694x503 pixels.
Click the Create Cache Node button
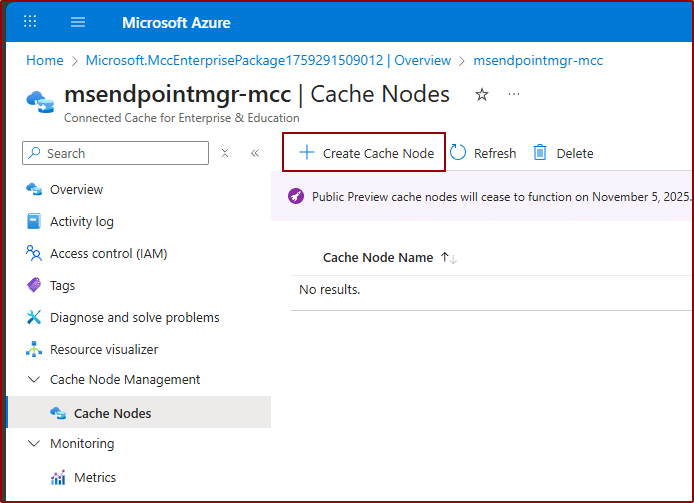pos(367,153)
